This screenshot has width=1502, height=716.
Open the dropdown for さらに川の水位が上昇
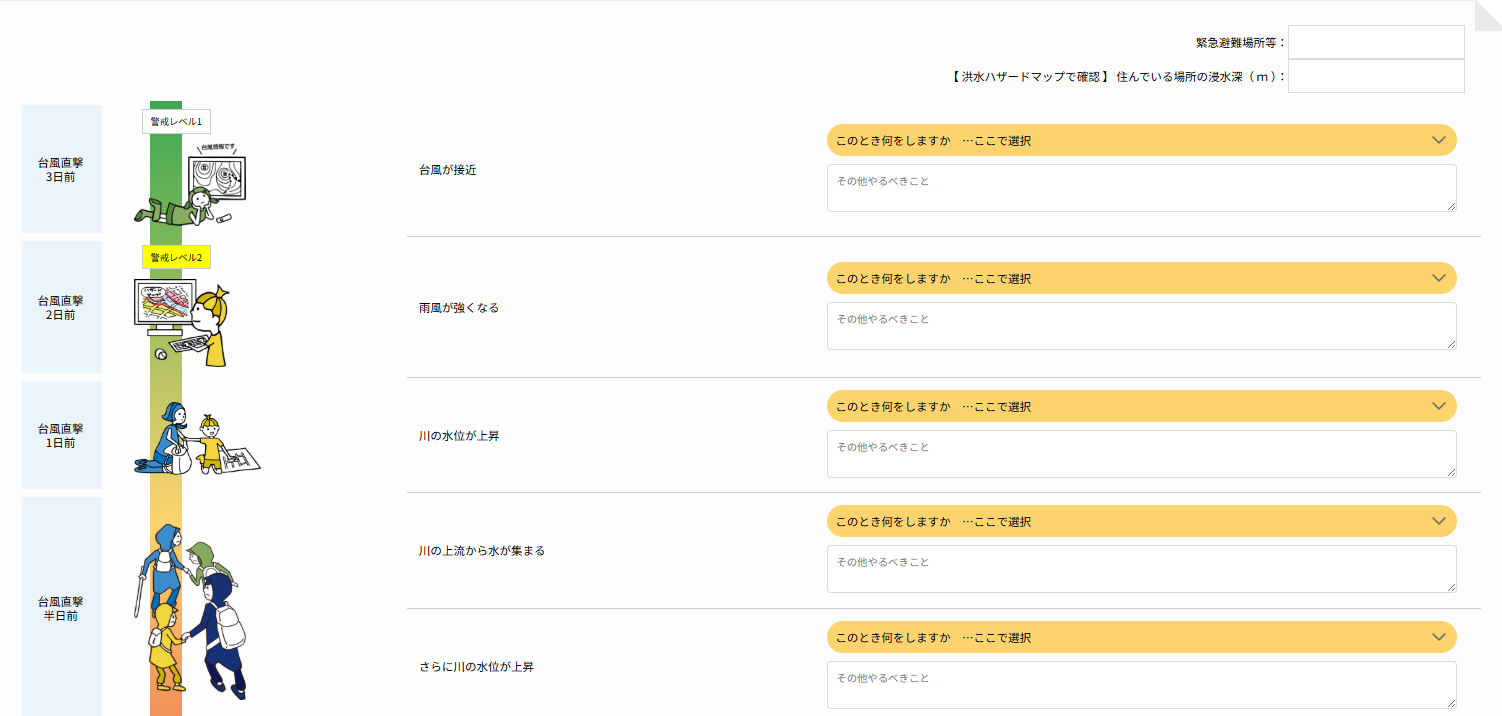pyautogui.click(x=1141, y=637)
